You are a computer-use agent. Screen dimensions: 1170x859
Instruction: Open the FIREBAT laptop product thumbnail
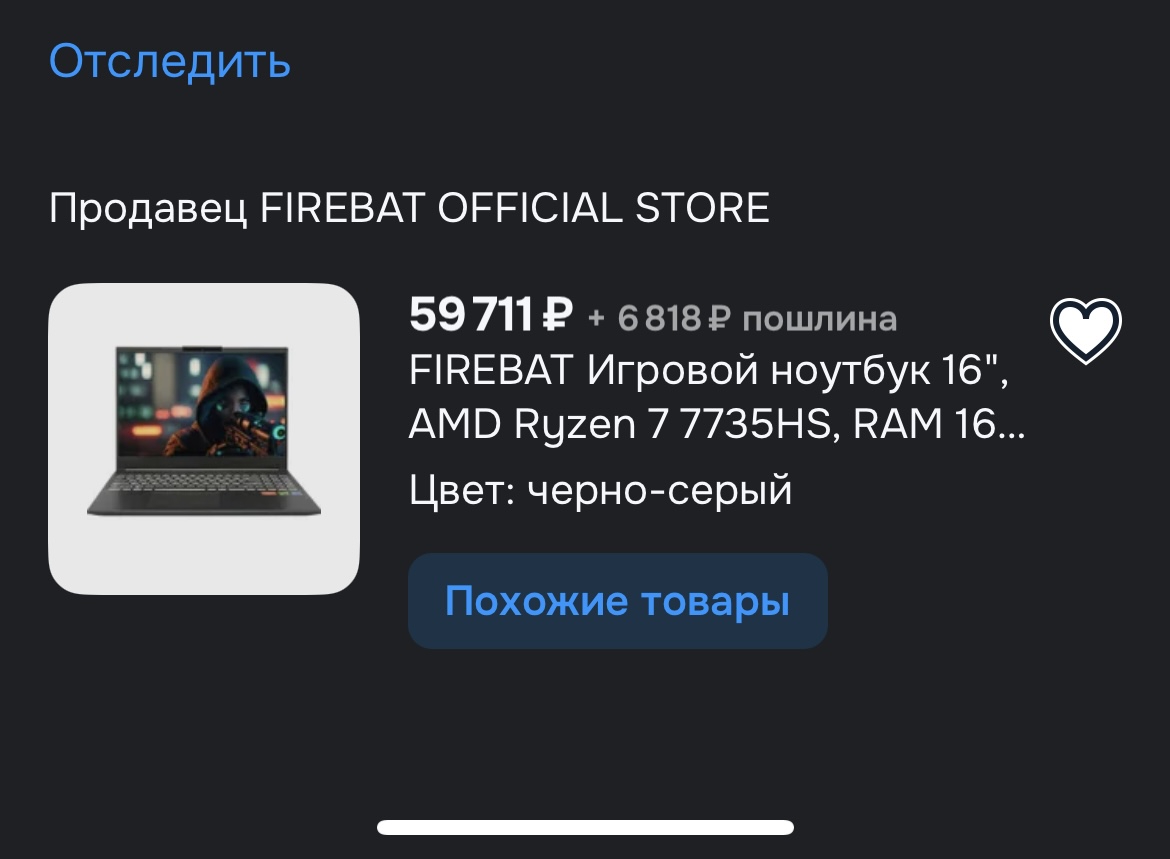(204, 439)
